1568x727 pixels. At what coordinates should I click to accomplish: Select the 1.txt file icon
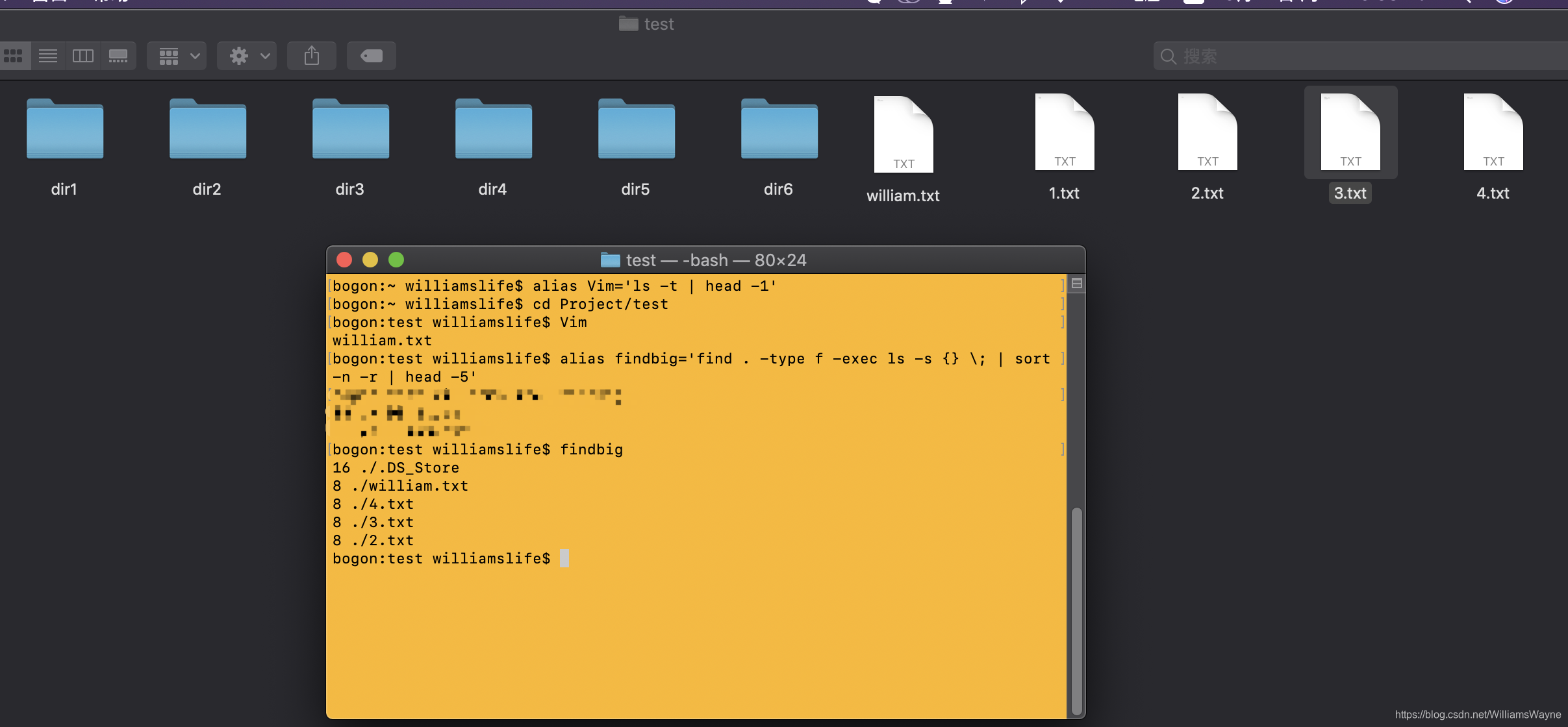(1064, 132)
